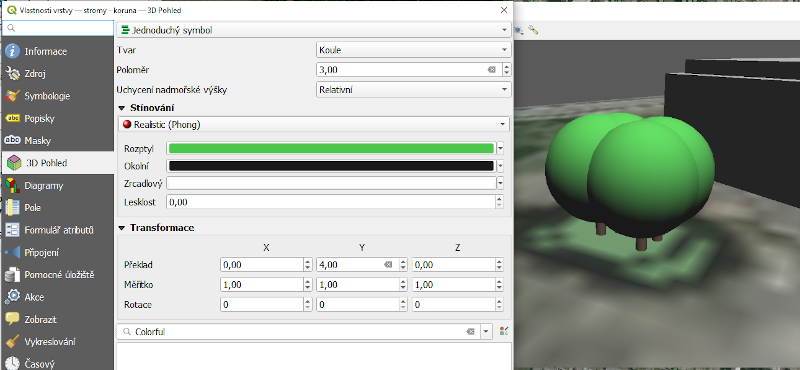Open the Realistic (Phong) shading dropdown
This screenshot has height=370, width=800.
pos(314,124)
